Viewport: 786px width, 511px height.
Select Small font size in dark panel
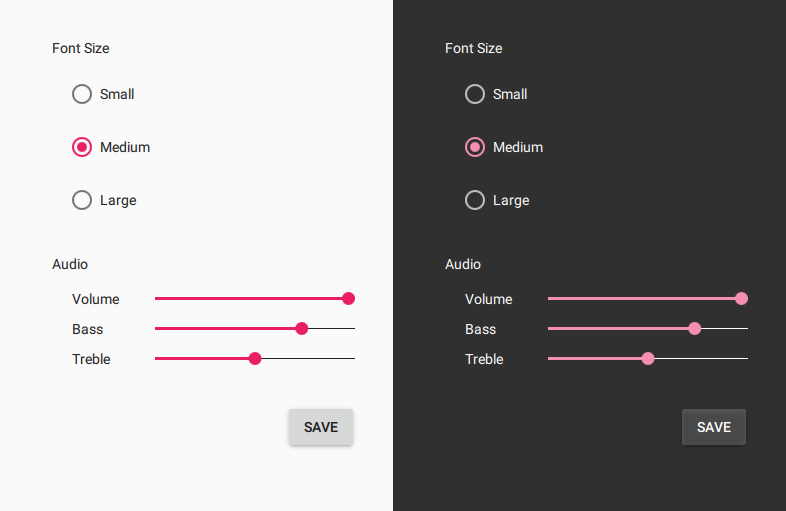pyautogui.click(x=475, y=94)
